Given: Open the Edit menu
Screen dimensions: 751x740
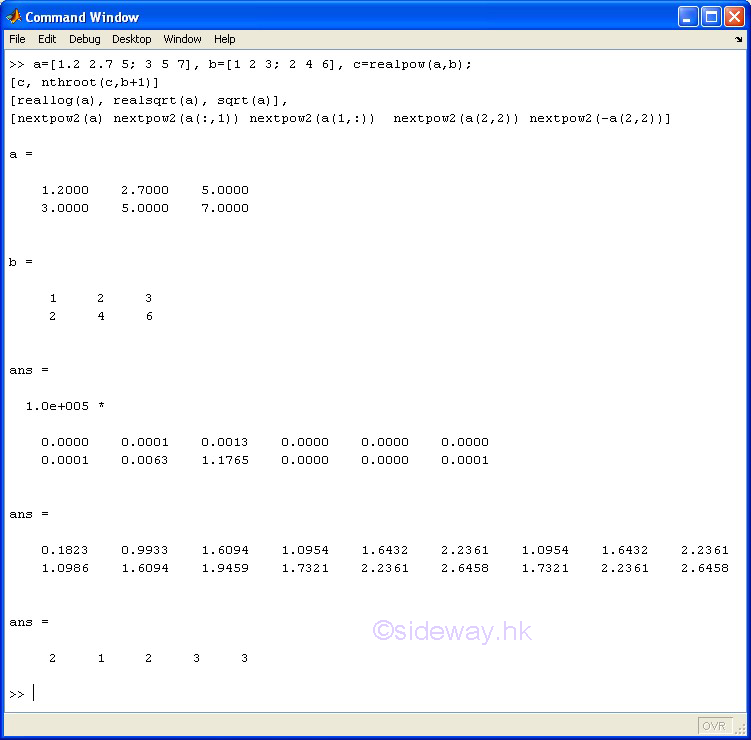Looking at the screenshot, I should click(47, 39).
